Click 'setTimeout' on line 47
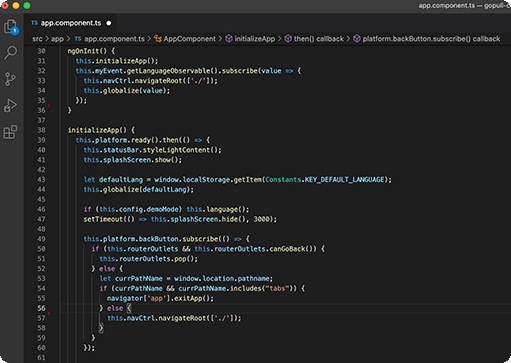Screen dimensions: 511x363 [103, 219]
